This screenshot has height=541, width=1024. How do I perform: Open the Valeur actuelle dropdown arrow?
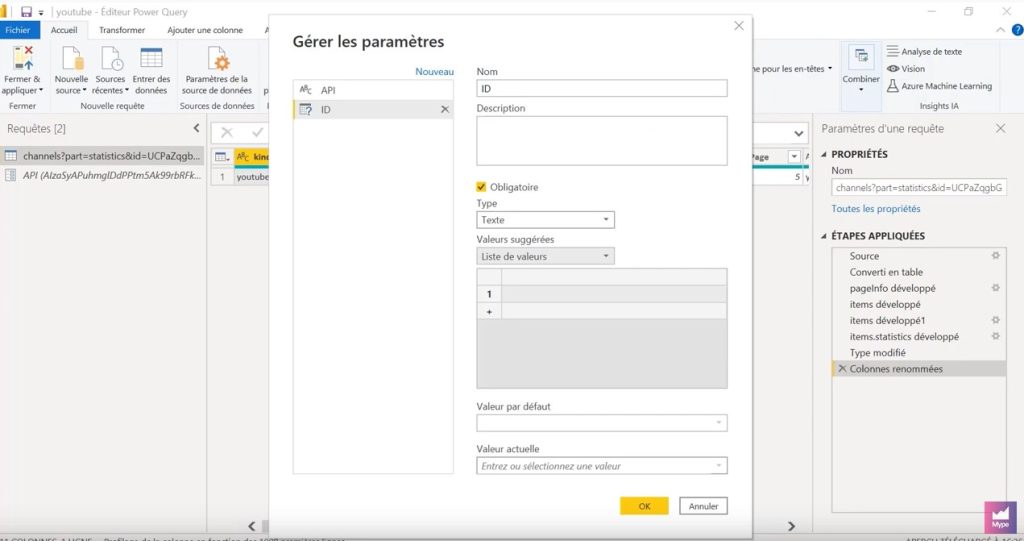point(718,466)
